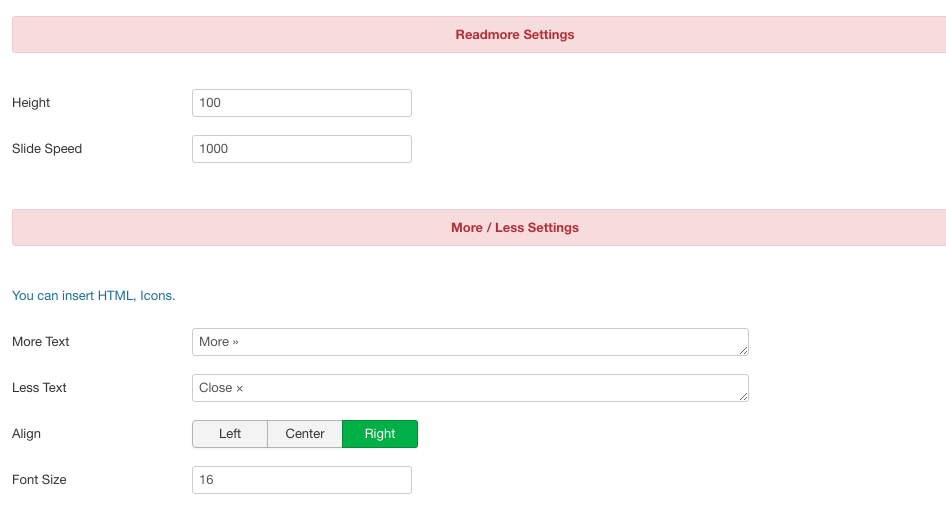Select the Right align button
Image resolution: width=946 pixels, height=508 pixels.
(380, 434)
